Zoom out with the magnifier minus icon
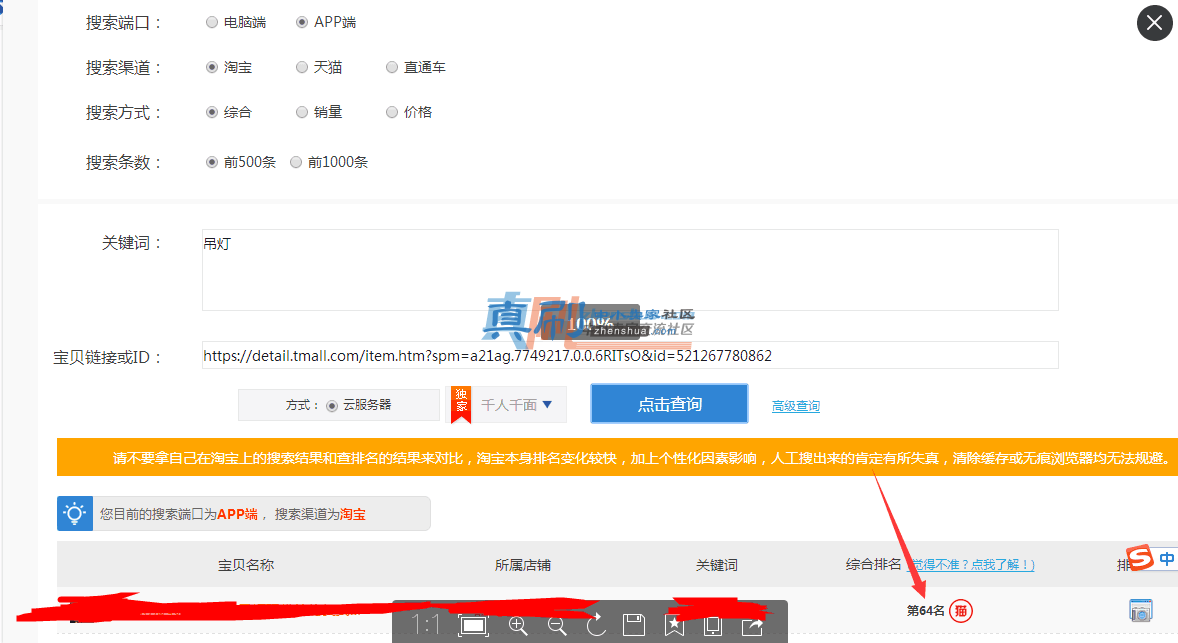 point(557,625)
